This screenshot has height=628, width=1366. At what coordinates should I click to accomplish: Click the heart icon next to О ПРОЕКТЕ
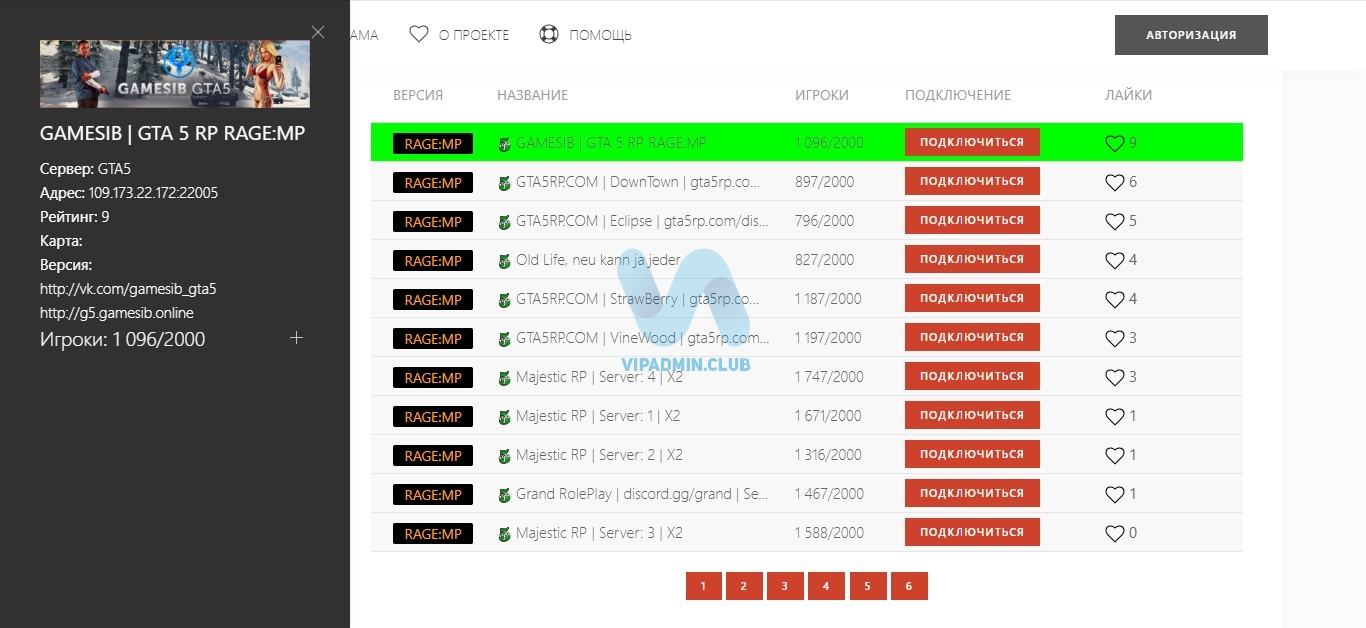(x=419, y=35)
